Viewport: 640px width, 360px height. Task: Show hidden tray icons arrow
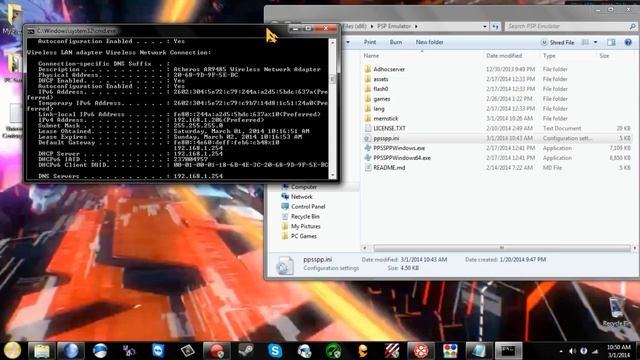coord(561,351)
